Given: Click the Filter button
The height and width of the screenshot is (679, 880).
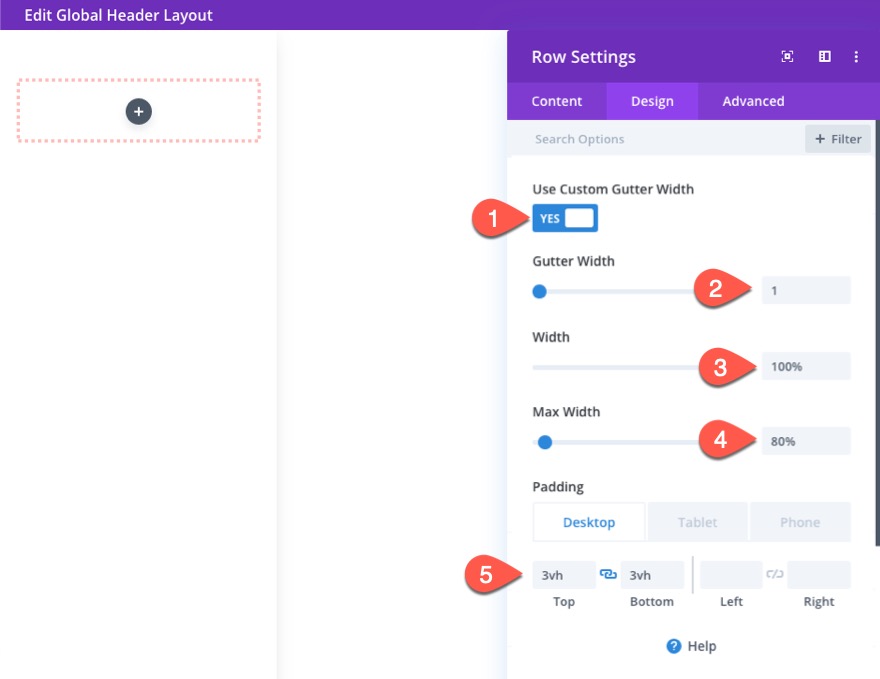Looking at the screenshot, I should [837, 138].
